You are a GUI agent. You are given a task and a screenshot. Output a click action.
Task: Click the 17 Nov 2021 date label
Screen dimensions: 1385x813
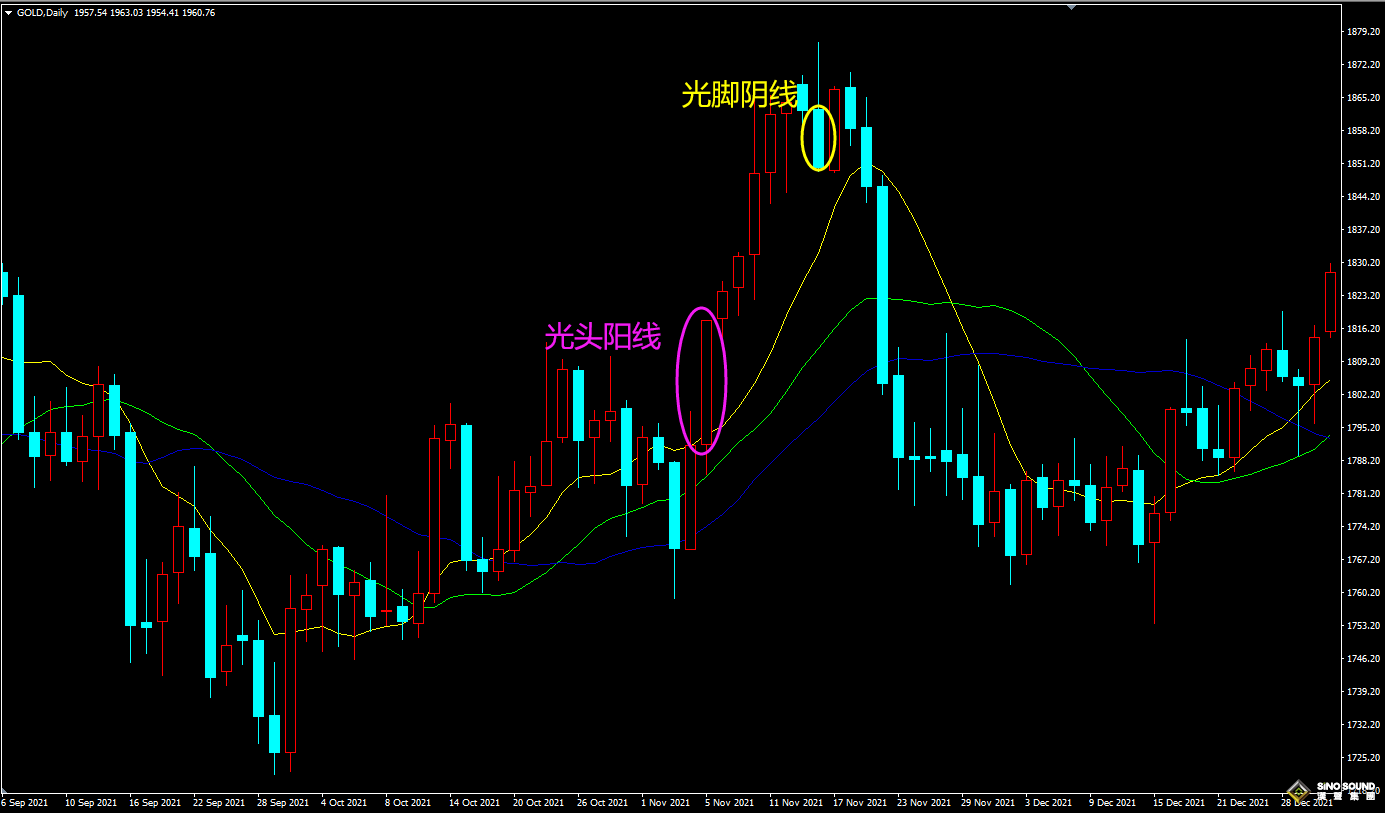860,802
